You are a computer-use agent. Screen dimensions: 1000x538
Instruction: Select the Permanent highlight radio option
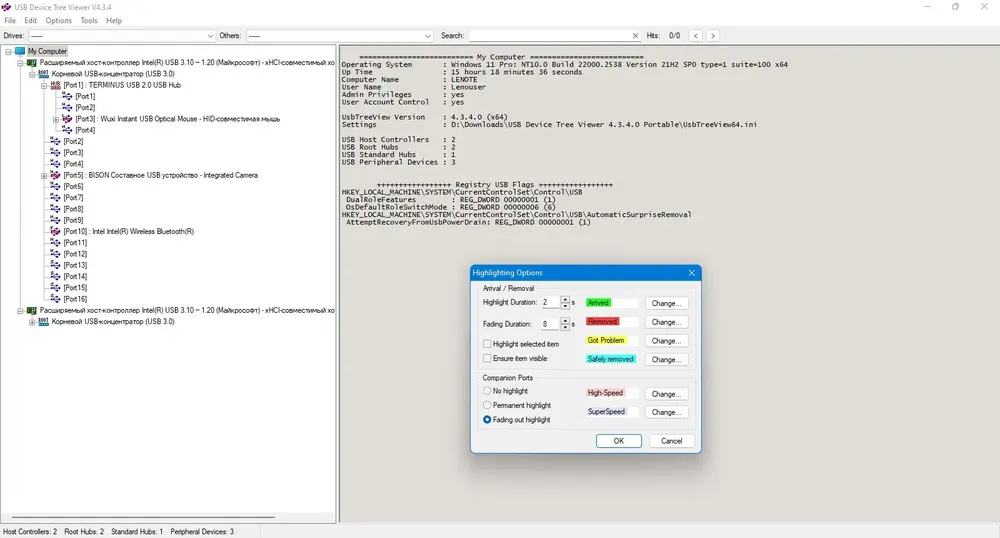487,405
